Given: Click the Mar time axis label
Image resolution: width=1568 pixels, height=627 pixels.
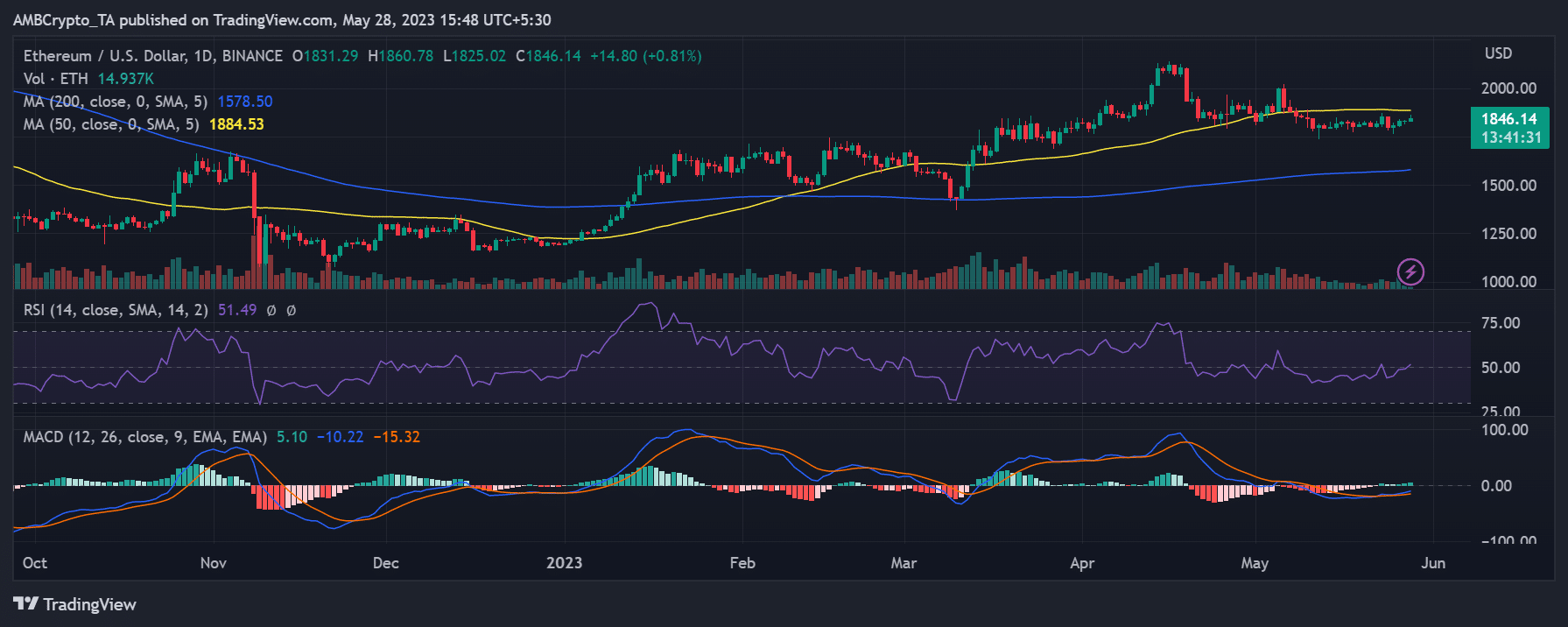Looking at the screenshot, I should coord(904,563).
